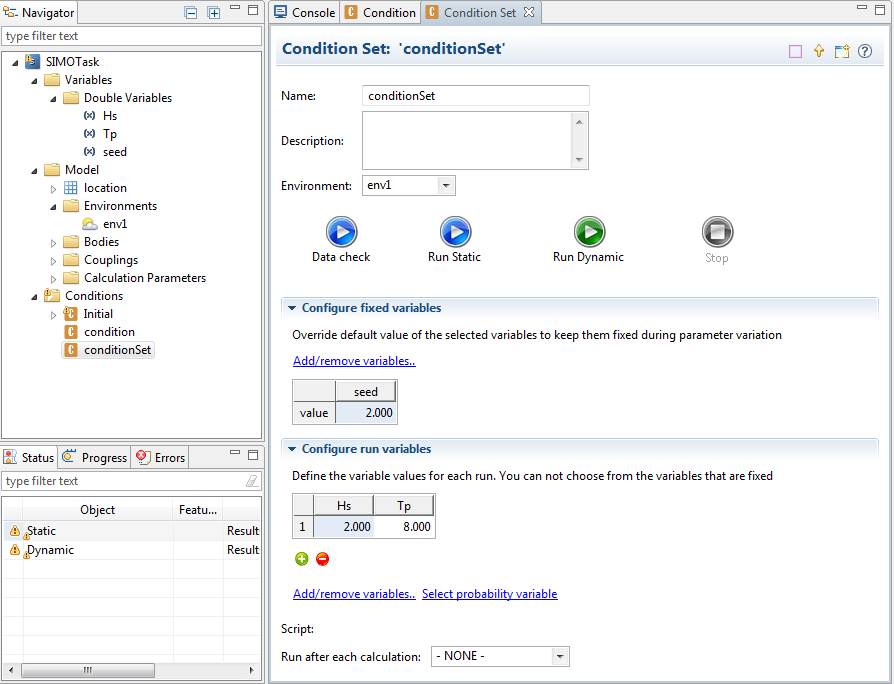Image resolution: width=894 pixels, height=684 pixels.
Task: Click the Data check play icon
Action: coord(341,232)
